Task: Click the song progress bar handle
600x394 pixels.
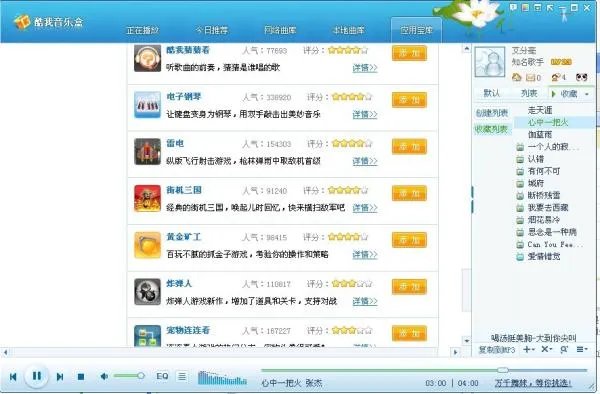Action: (x=503, y=370)
